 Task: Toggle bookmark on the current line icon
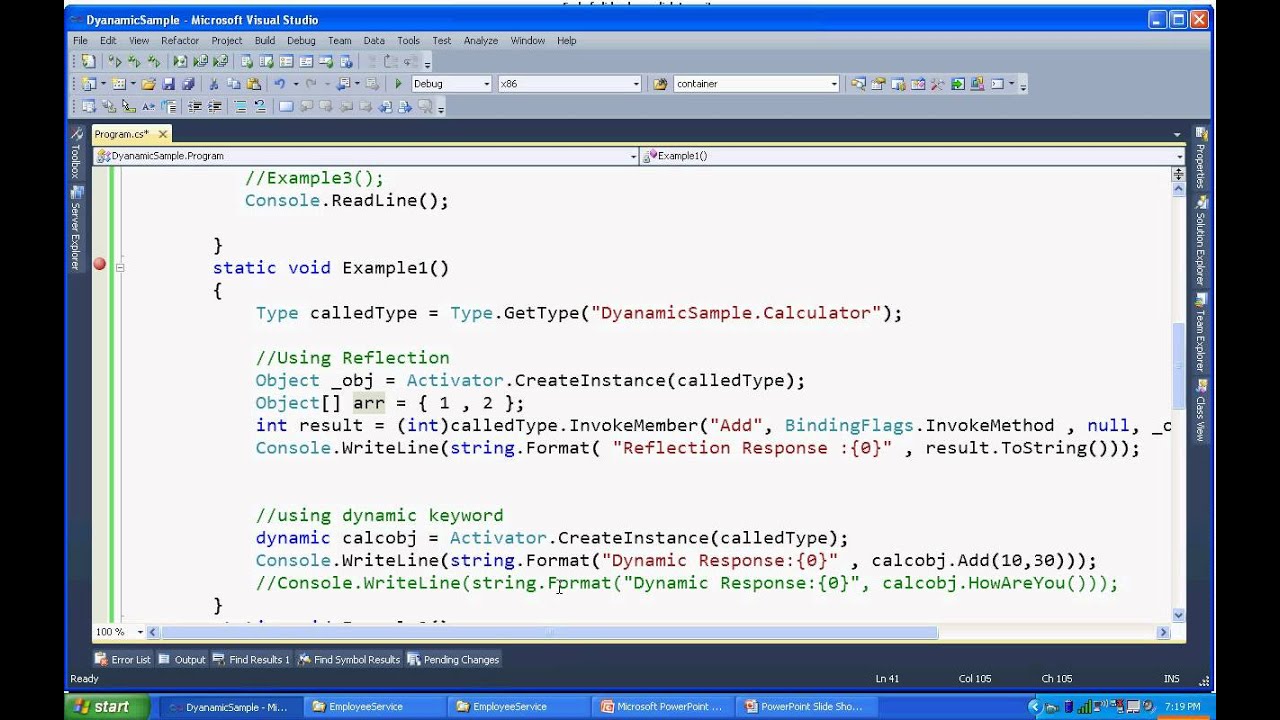click(287, 106)
